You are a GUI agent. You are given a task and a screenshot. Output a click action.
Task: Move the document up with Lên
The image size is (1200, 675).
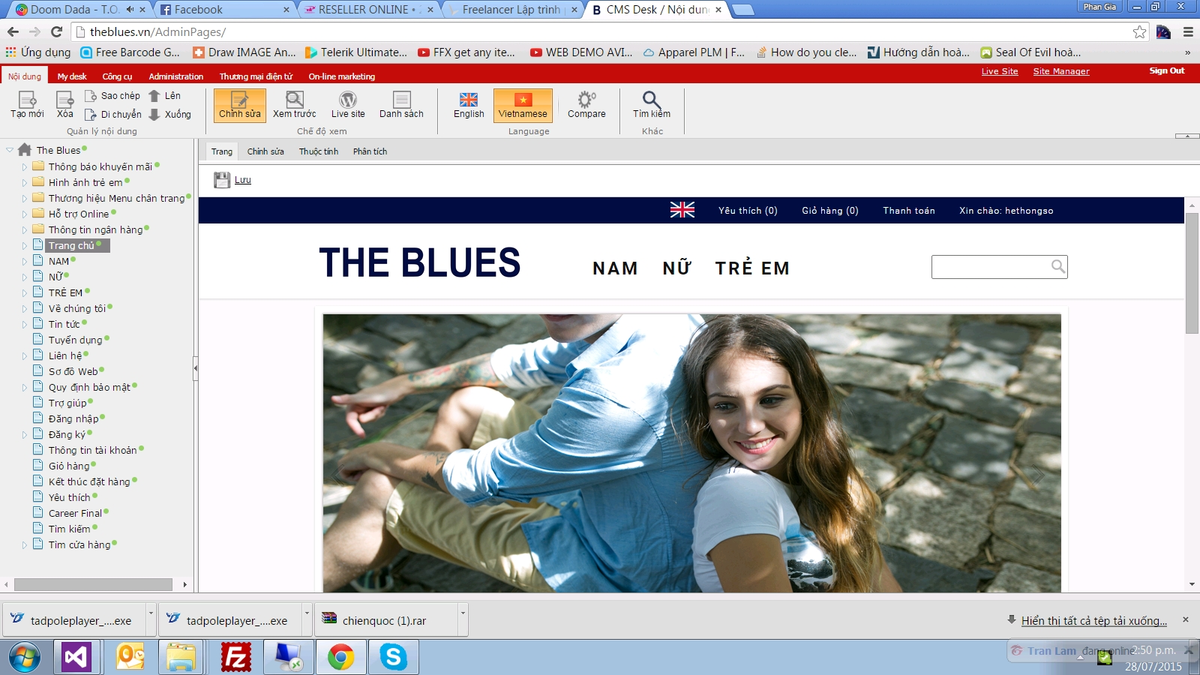click(x=165, y=96)
